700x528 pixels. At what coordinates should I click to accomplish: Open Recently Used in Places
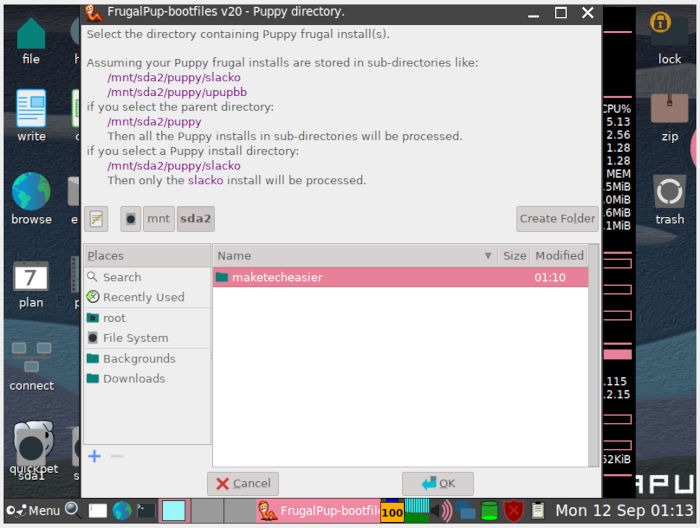click(x=147, y=297)
